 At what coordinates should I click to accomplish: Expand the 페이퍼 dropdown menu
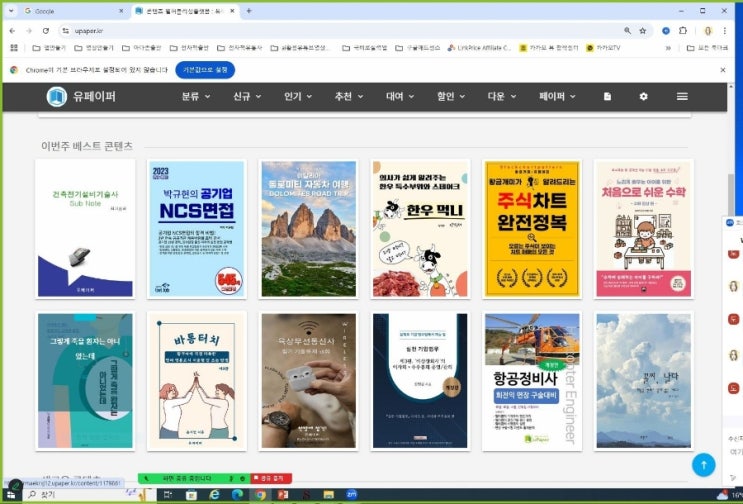(558, 97)
